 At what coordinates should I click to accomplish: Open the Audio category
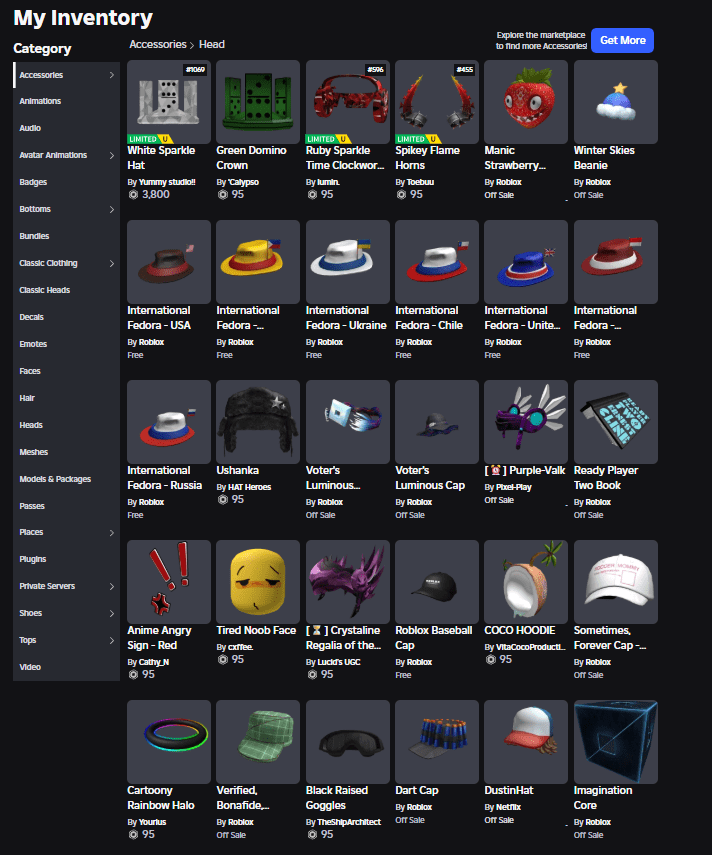pyautogui.click(x=67, y=128)
